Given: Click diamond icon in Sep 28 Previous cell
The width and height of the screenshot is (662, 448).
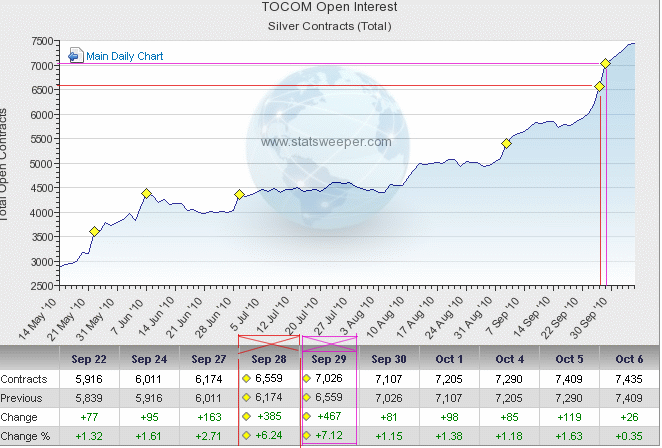Looking at the screenshot, I should [246, 398].
